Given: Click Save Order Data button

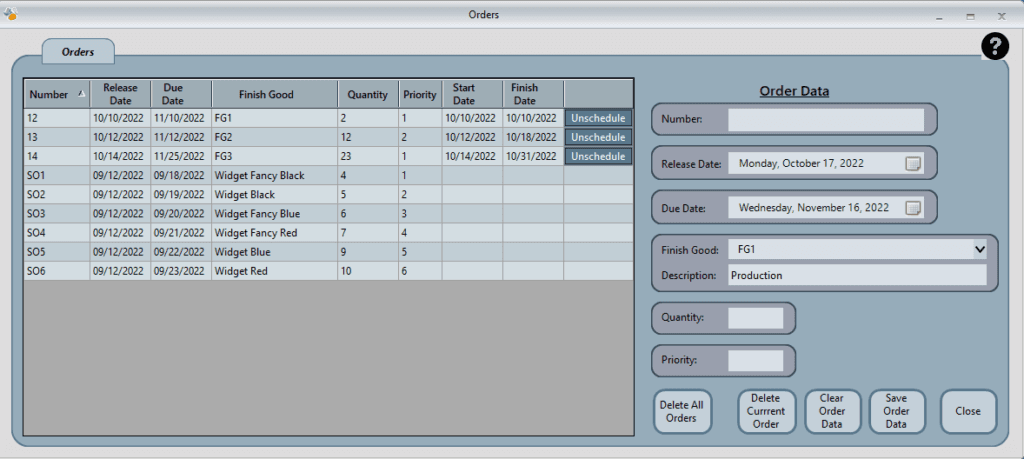Looking at the screenshot, I should pyautogui.click(x=896, y=411).
